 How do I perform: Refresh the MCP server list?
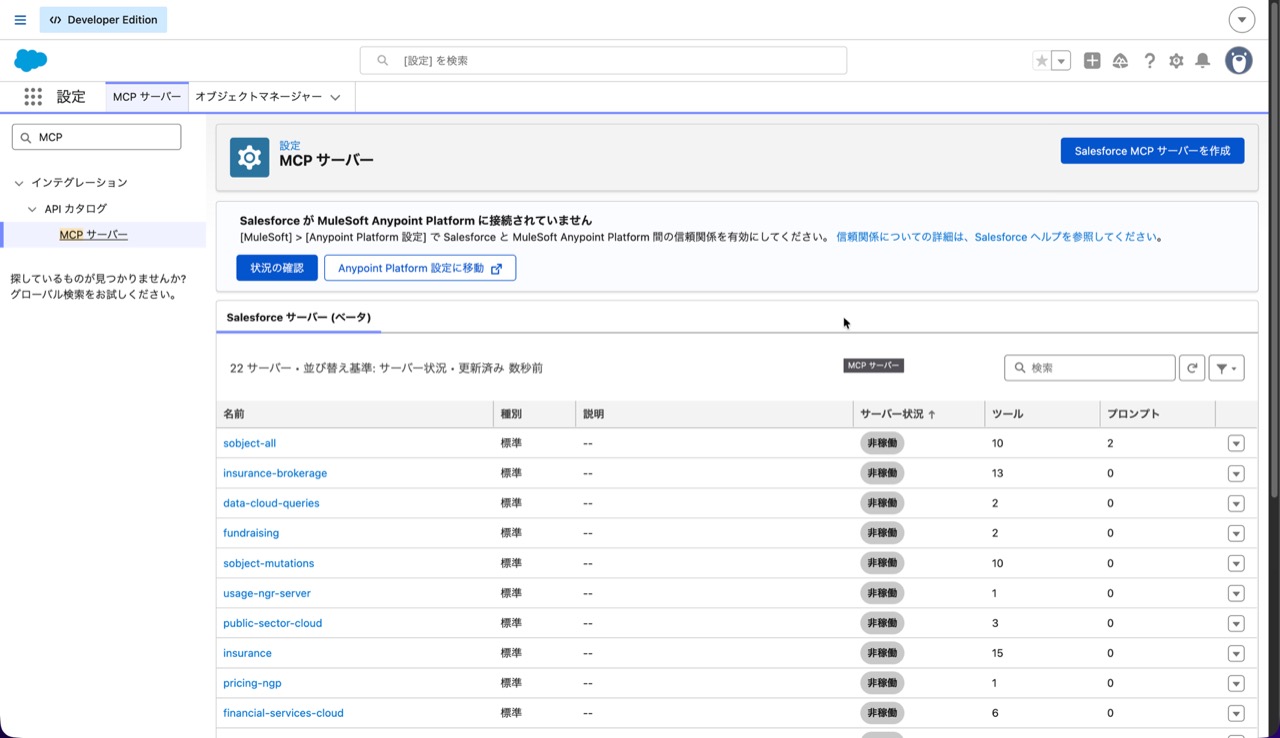click(1191, 368)
